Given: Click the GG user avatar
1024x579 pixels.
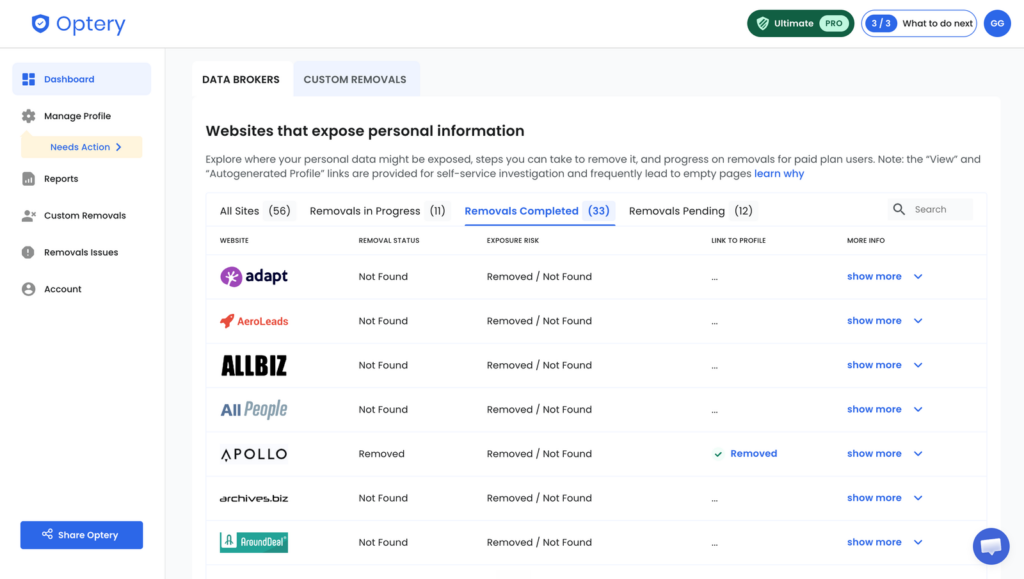Looking at the screenshot, I should tap(997, 23).
